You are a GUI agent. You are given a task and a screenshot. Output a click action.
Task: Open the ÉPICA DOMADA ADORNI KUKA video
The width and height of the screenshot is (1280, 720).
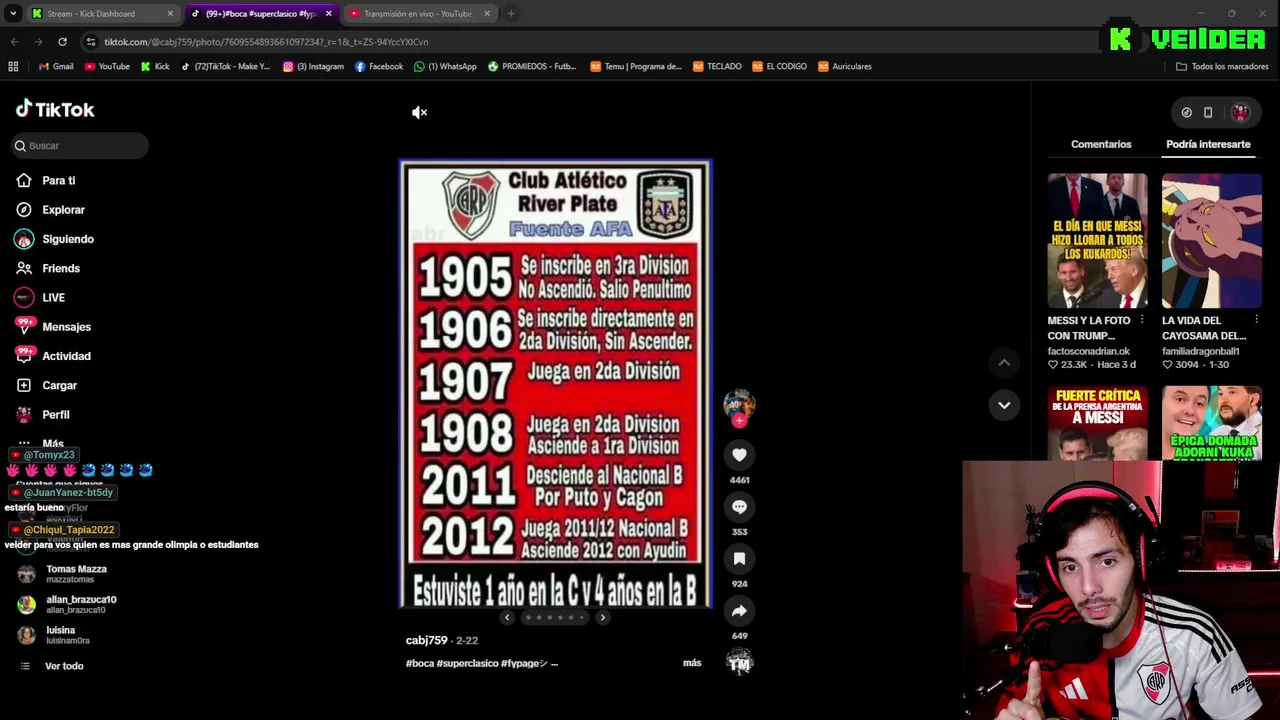(x=1212, y=423)
